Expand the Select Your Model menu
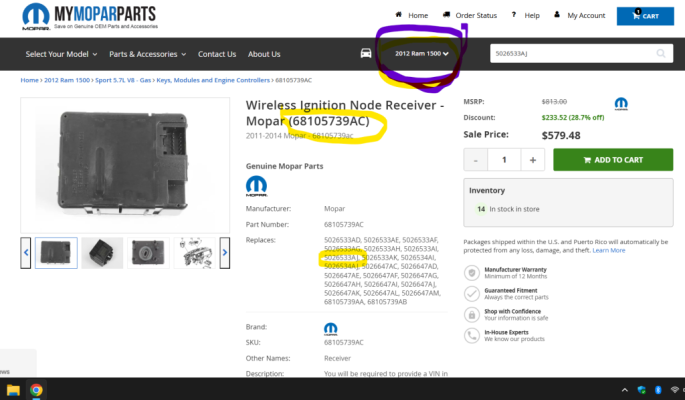Image resolution: width=685 pixels, height=400 pixels. click(x=61, y=54)
